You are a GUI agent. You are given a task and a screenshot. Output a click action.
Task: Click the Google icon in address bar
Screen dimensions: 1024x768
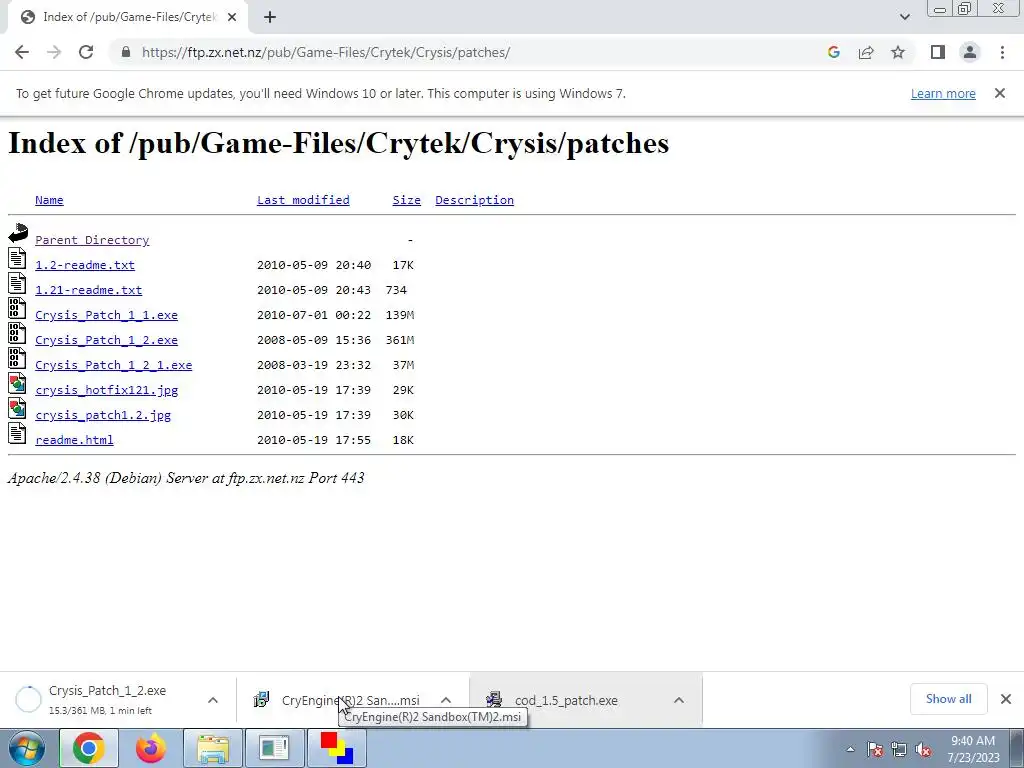[x=833, y=52]
